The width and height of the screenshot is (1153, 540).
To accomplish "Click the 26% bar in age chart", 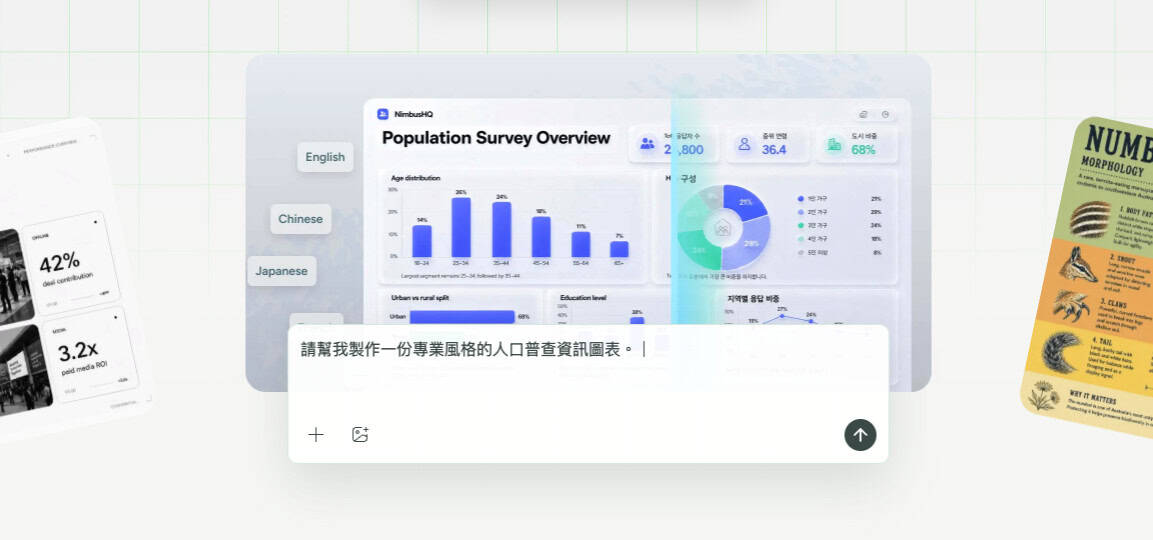I will pyautogui.click(x=461, y=227).
